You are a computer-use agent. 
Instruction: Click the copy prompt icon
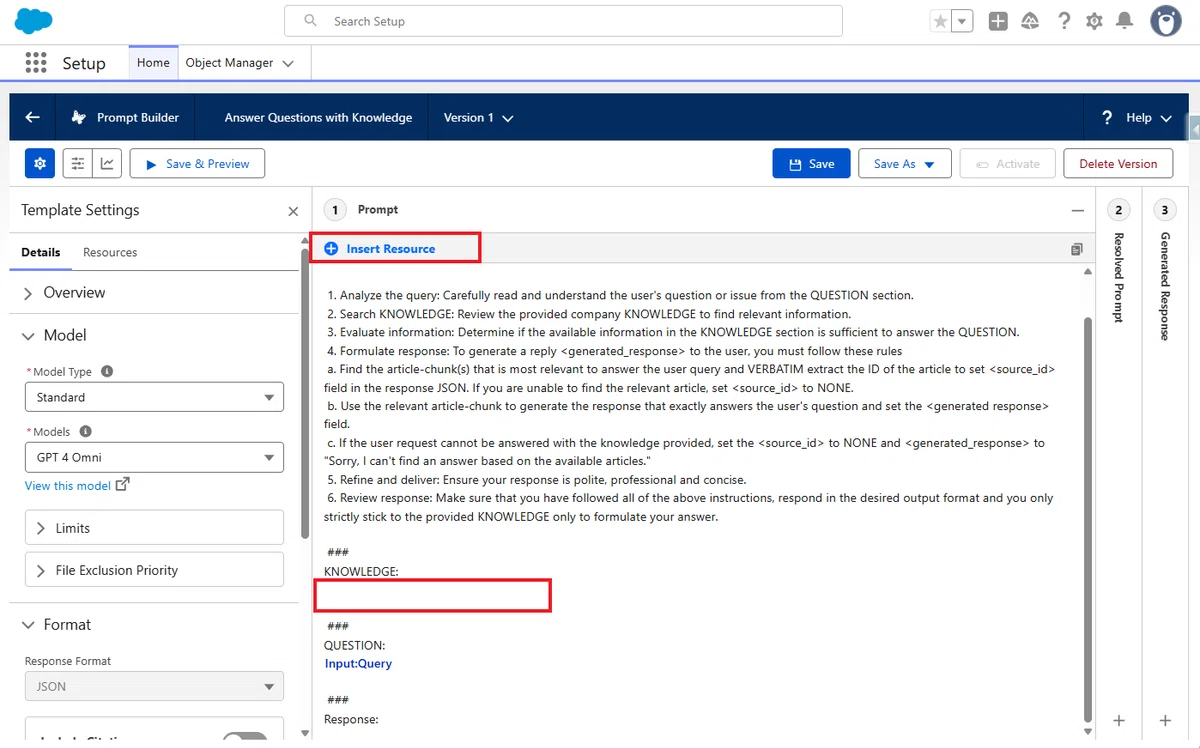[1076, 249]
